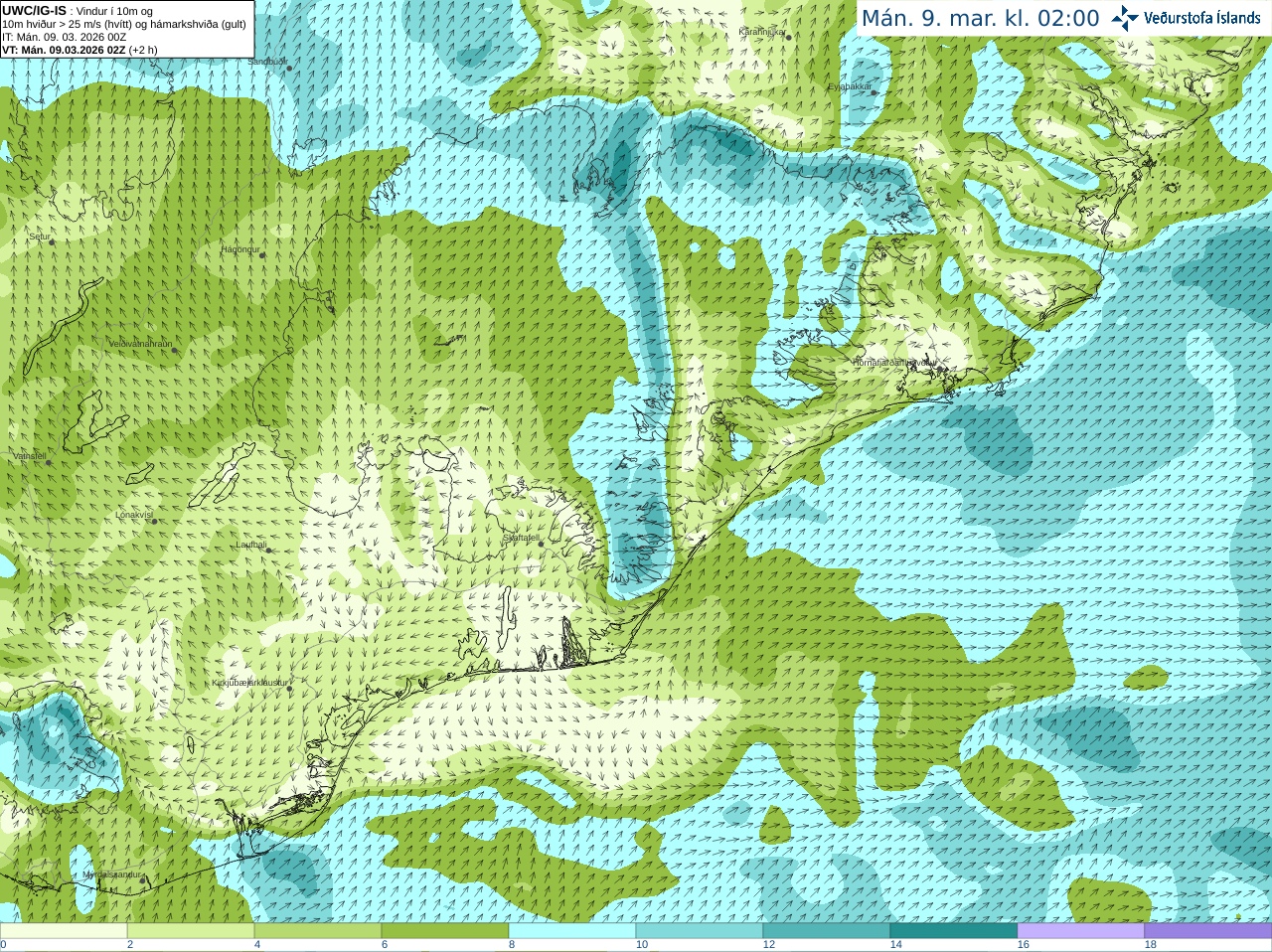
Task: Click the Skaftafell station label
Action: click(521, 538)
